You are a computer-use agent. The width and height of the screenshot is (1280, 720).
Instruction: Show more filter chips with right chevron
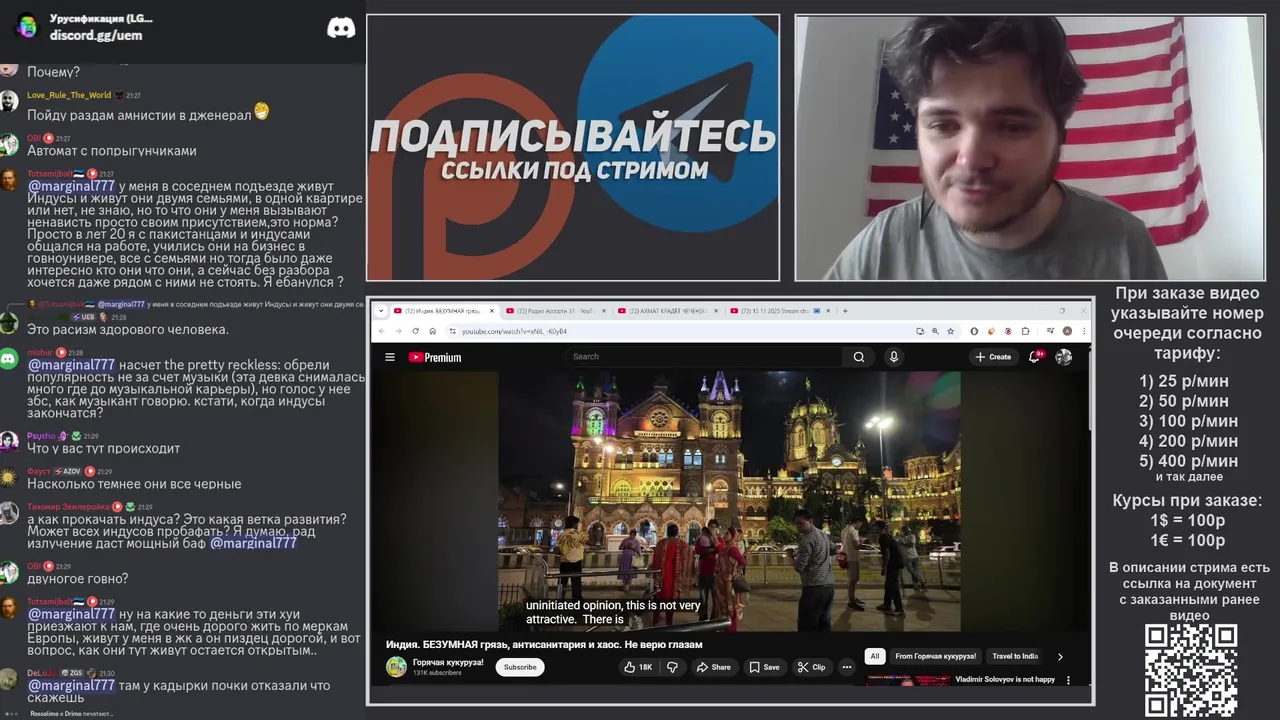tap(1060, 657)
